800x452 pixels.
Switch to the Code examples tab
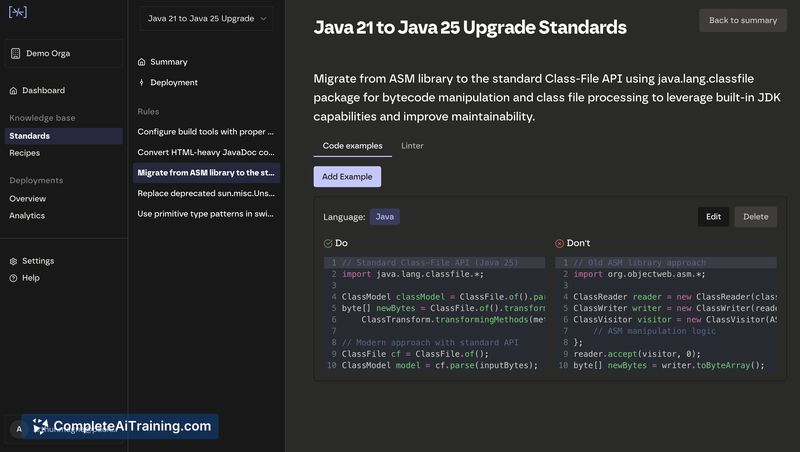(353, 146)
